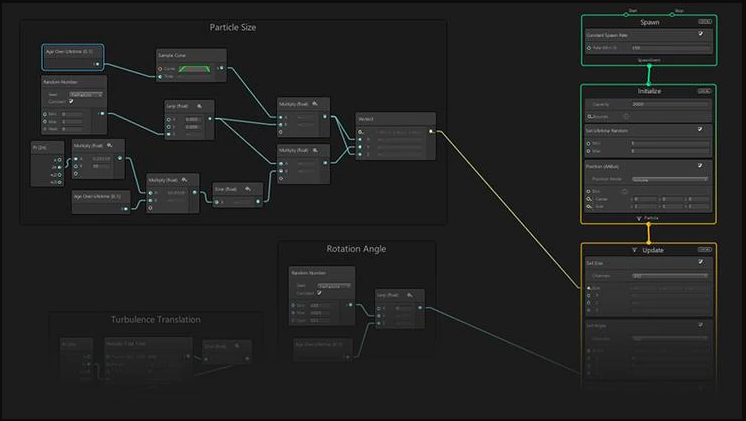Viewport: 746px width, 421px height.
Task: Click the Stop input port above Spawn
Action: 679,12
